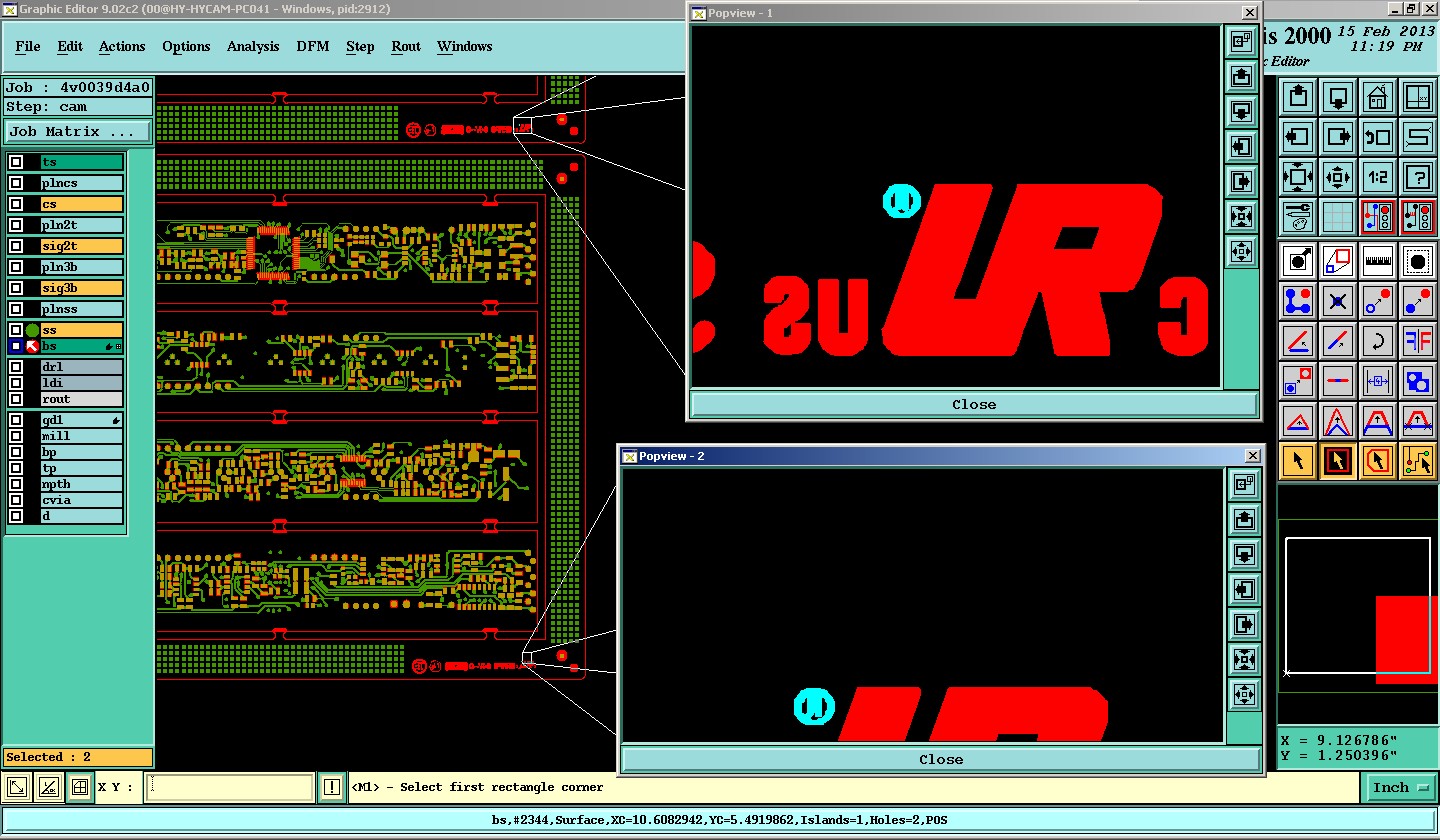The width and height of the screenshot is (1440, 840).
Task: Click the blue connected dots icon
Action: pos(1298,301)
